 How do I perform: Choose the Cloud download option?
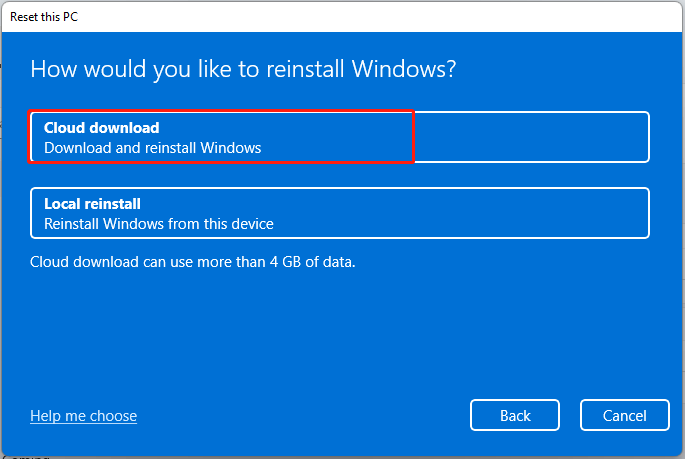[x=339, y=137]
